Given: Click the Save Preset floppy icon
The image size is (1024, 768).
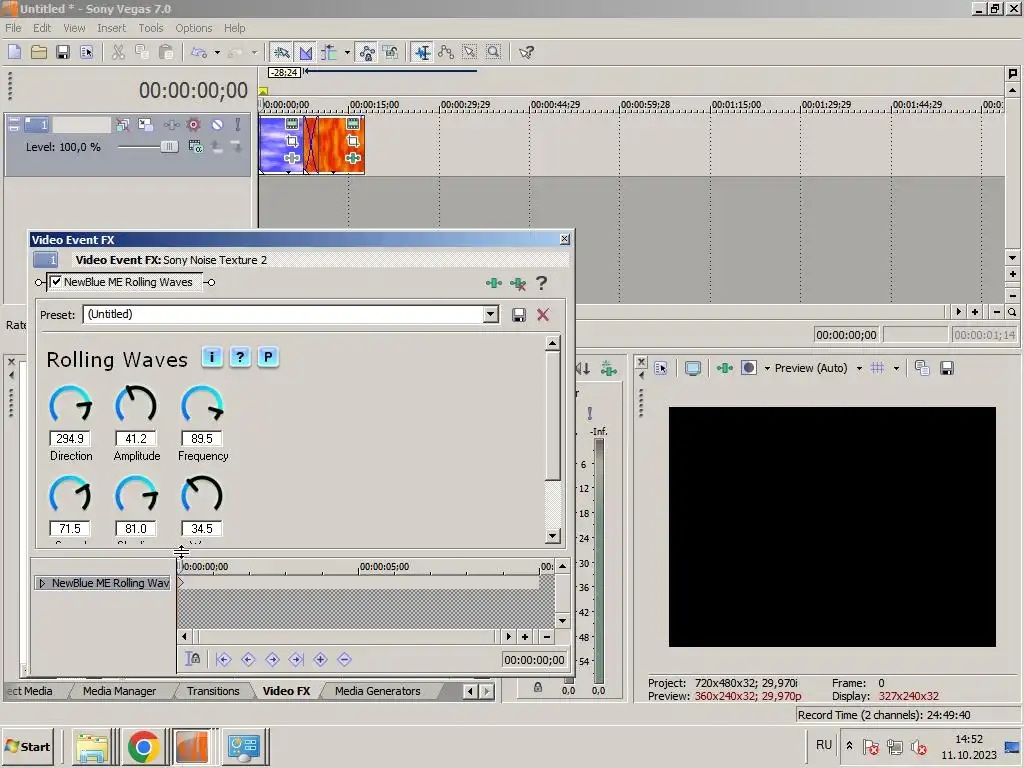Looking at the screenshot, I should click(x=519, y=315).
